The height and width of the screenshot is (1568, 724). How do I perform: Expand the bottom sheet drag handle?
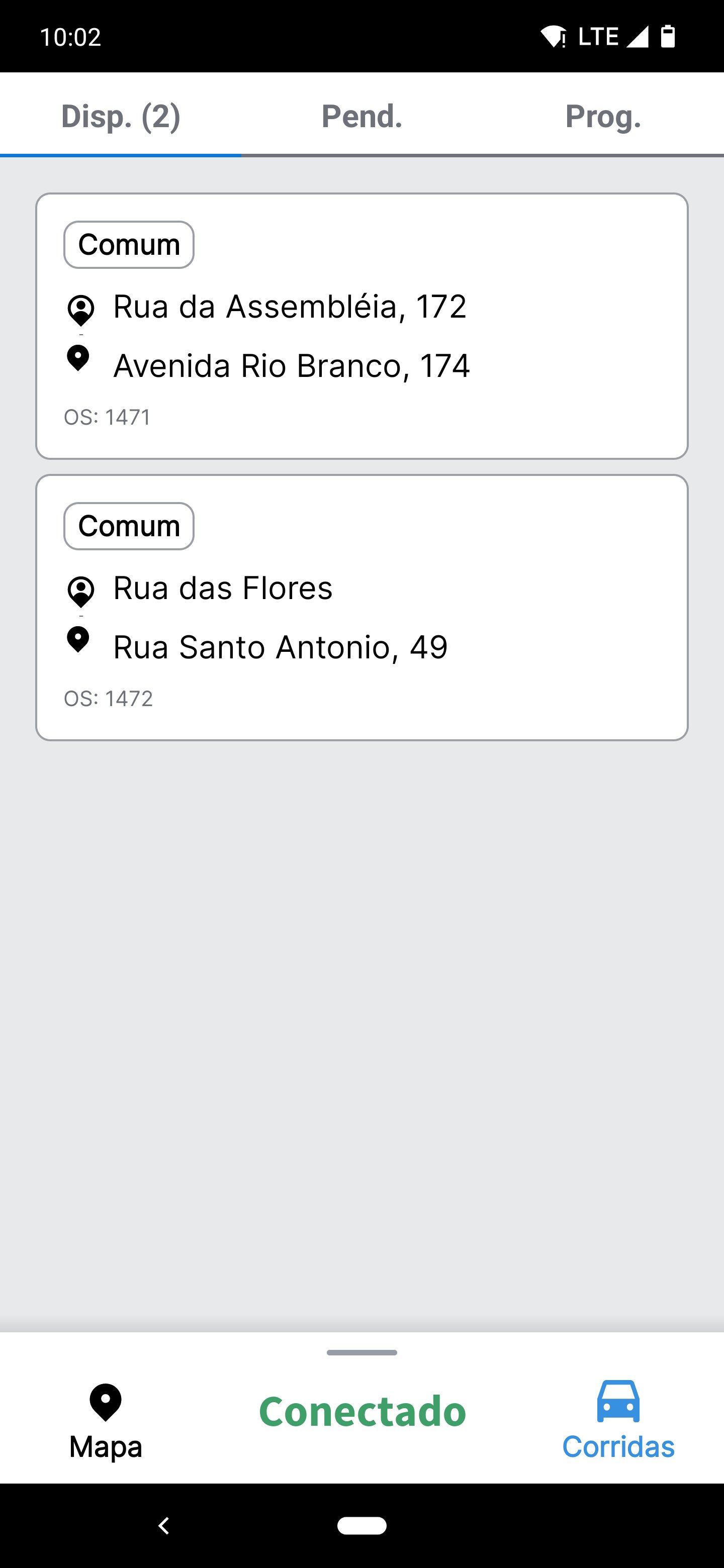[x=361, y=1352]
